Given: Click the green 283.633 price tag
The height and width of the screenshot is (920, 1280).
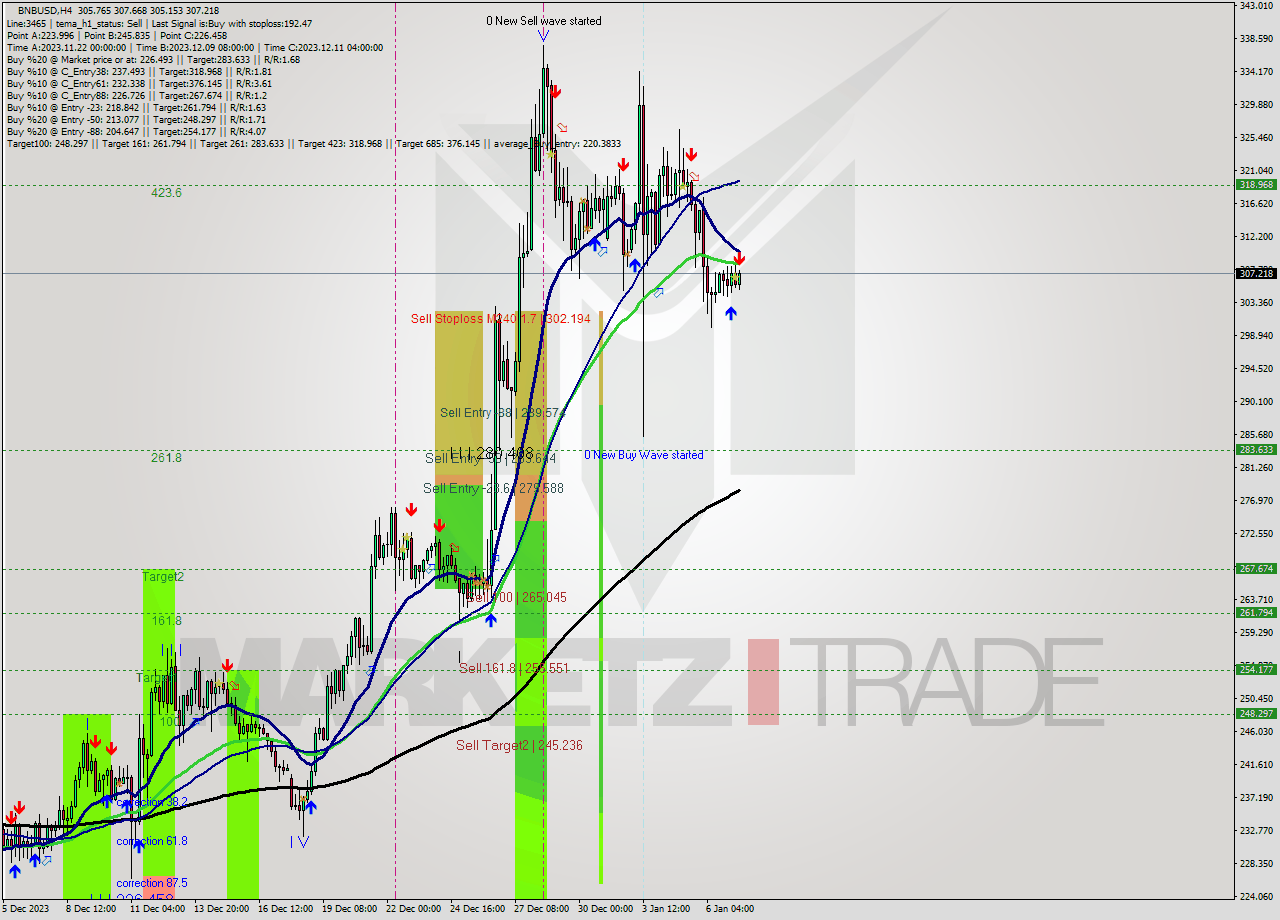Looking at the screenshot, I should [1256, 449].
